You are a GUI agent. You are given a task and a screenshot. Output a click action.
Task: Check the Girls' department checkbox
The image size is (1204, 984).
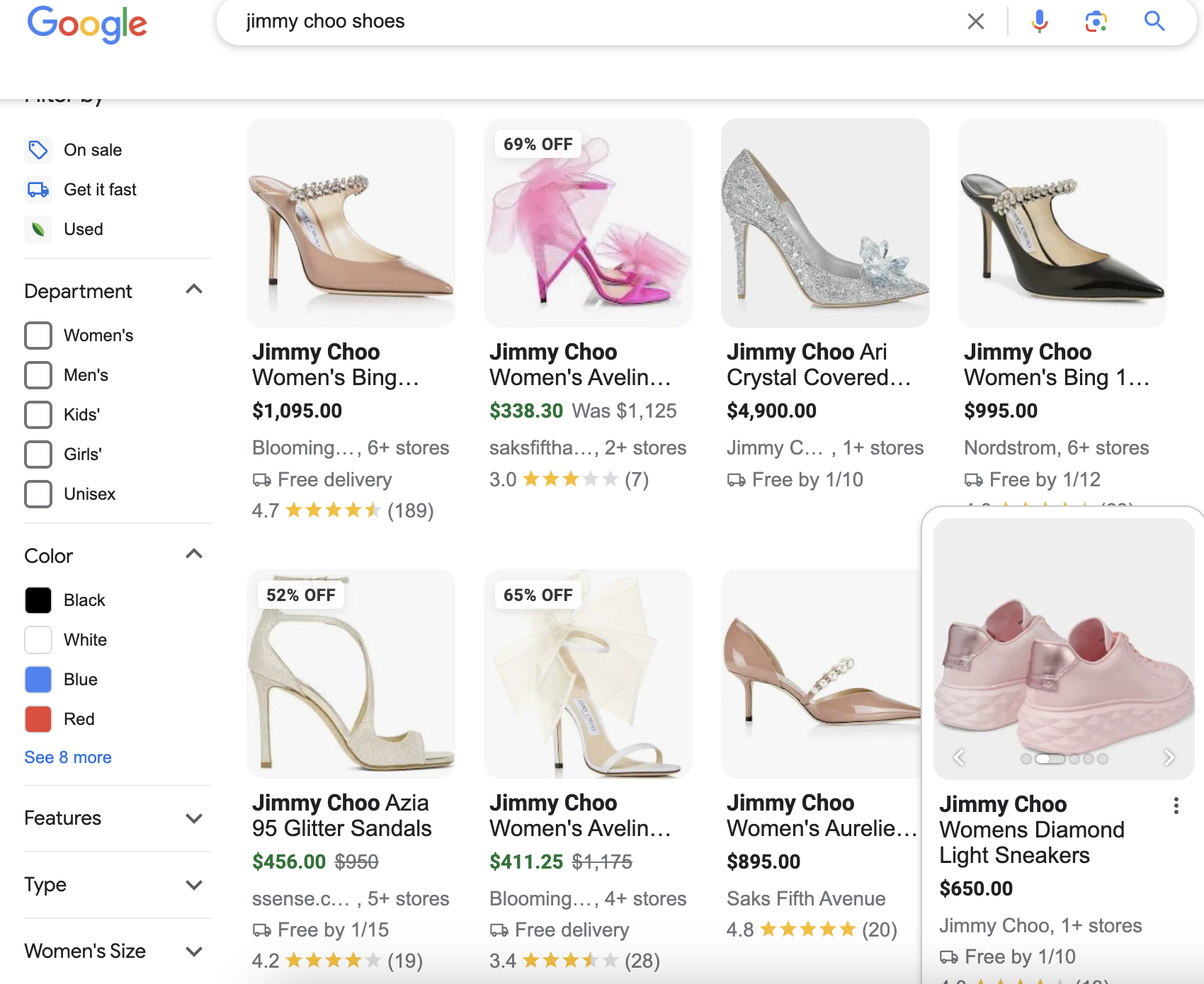point(38,454)
